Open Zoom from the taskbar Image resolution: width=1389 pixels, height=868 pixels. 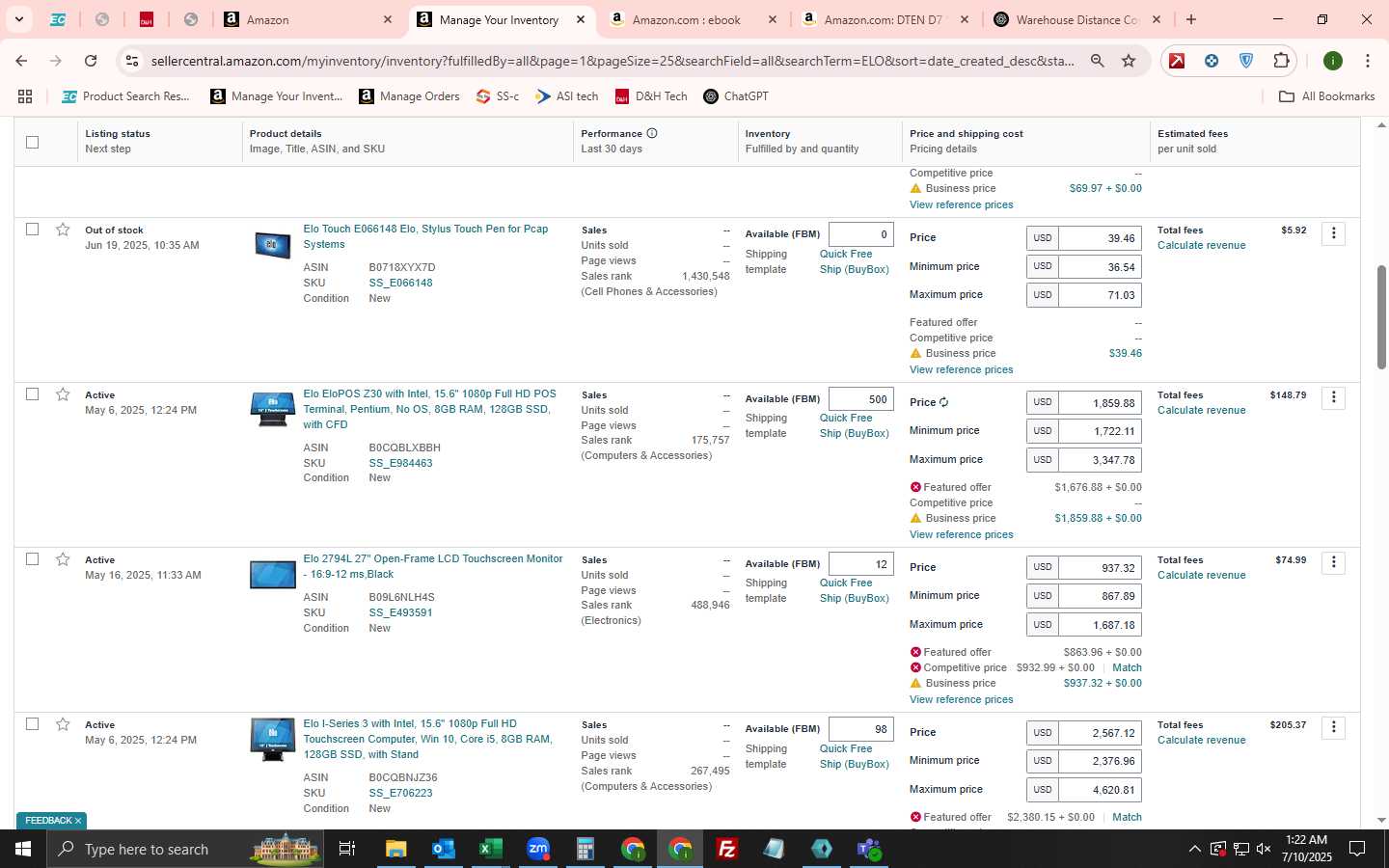tap(537, 849)
